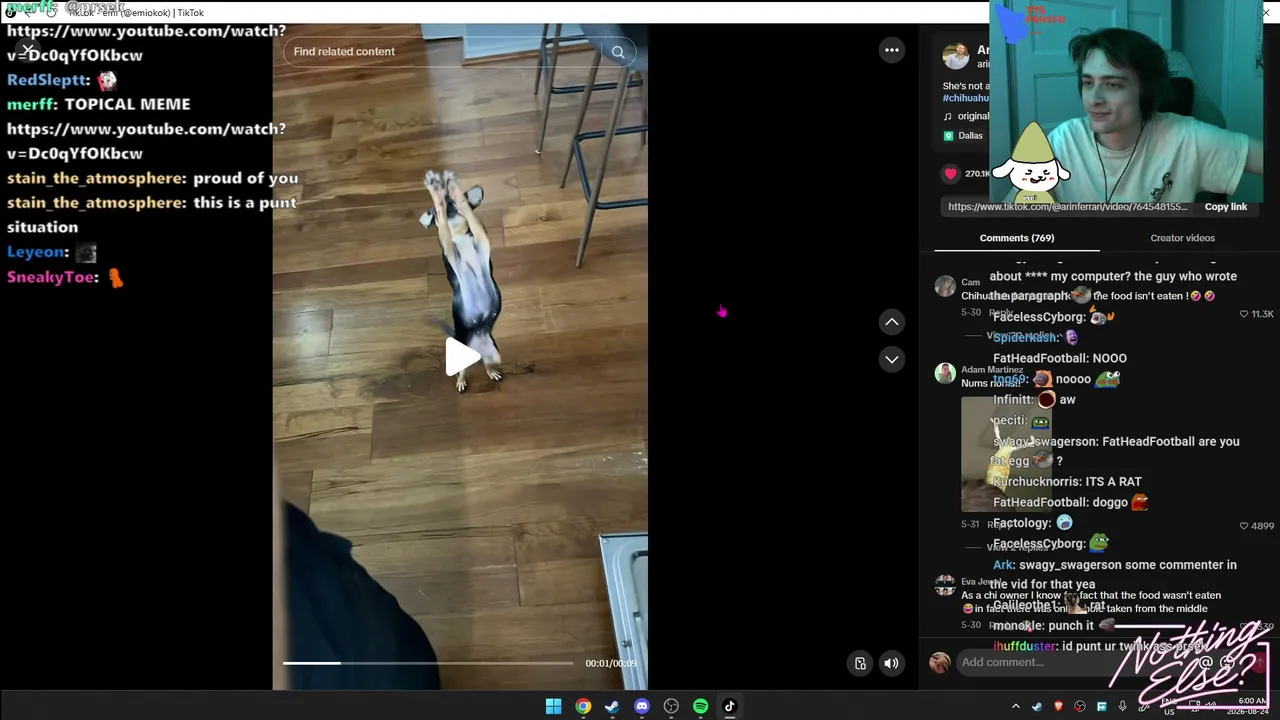Image resolution: width=1280 pixels, height=720 pixels.
Task: Open Cam's commenter avatar
Action: pyautogui.click(x=945, y=287)
